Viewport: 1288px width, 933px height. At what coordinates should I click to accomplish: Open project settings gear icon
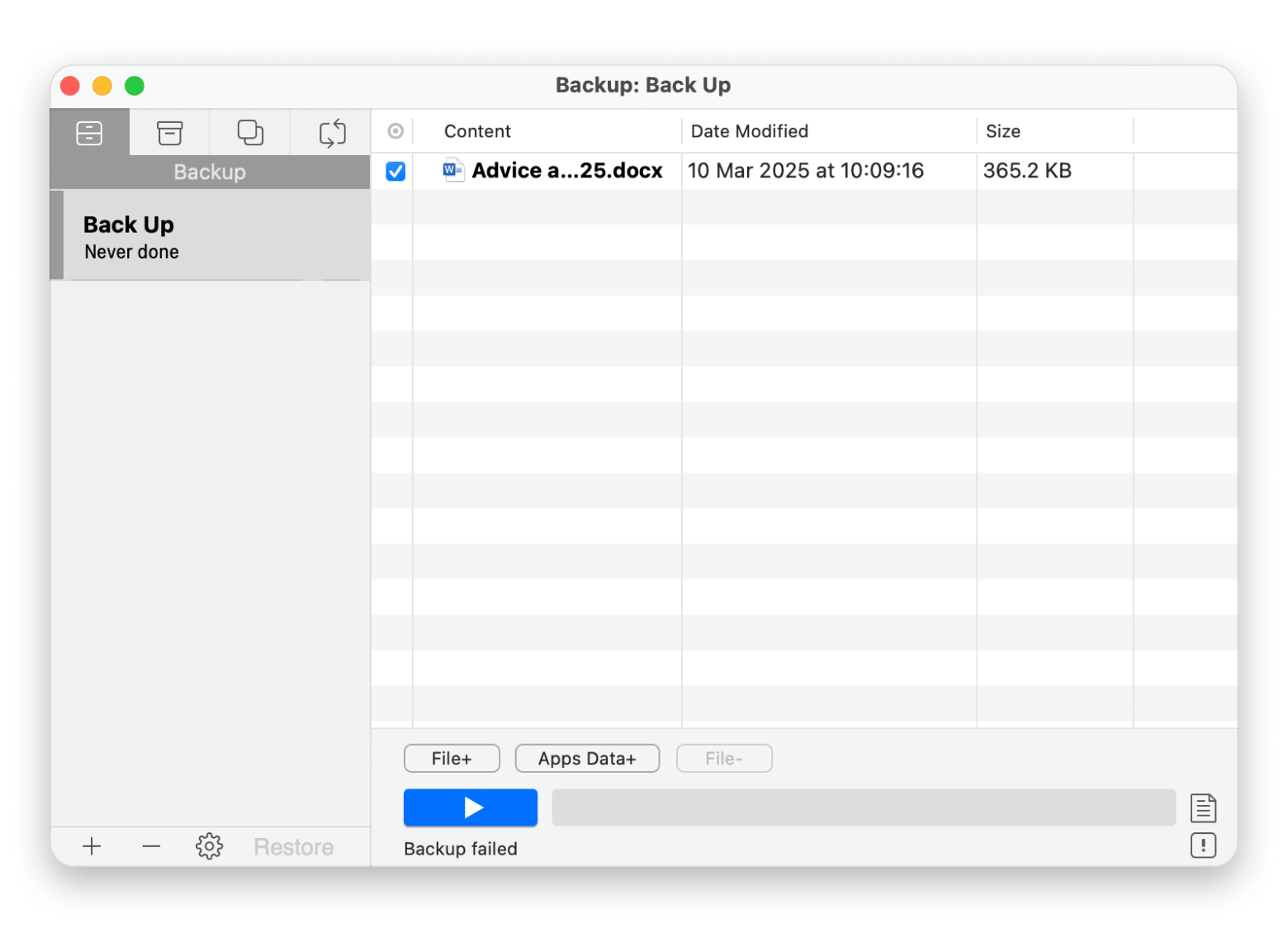(x=210, y=846)
